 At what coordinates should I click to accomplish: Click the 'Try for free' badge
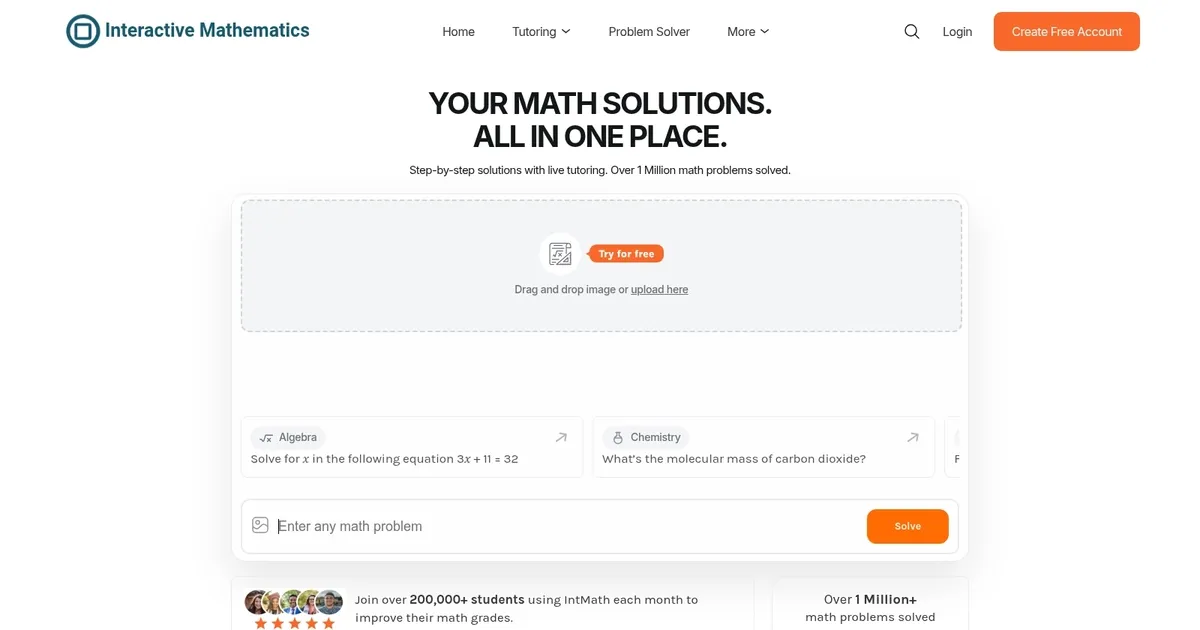tap(626, 254)
